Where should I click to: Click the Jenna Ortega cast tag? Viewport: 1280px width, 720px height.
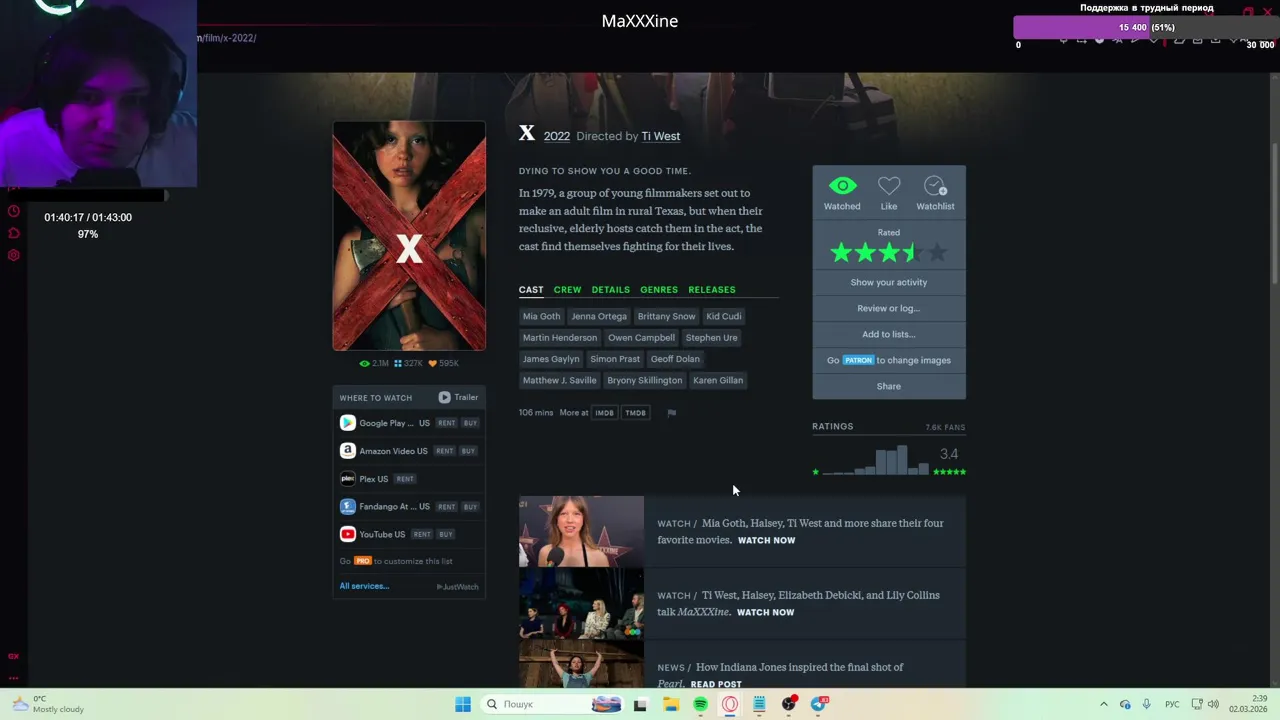coord(599,316)
